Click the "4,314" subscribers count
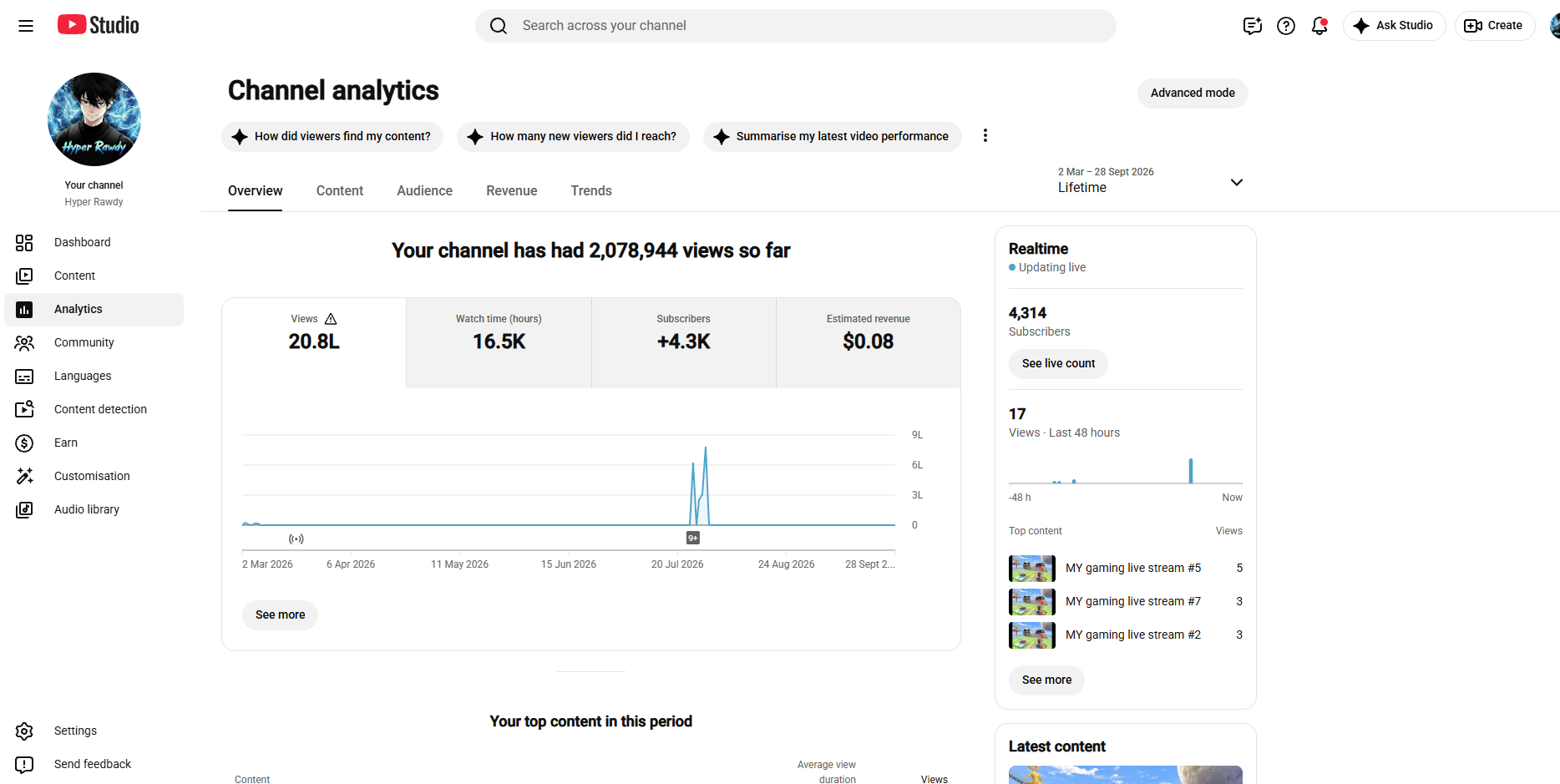 1027,313
